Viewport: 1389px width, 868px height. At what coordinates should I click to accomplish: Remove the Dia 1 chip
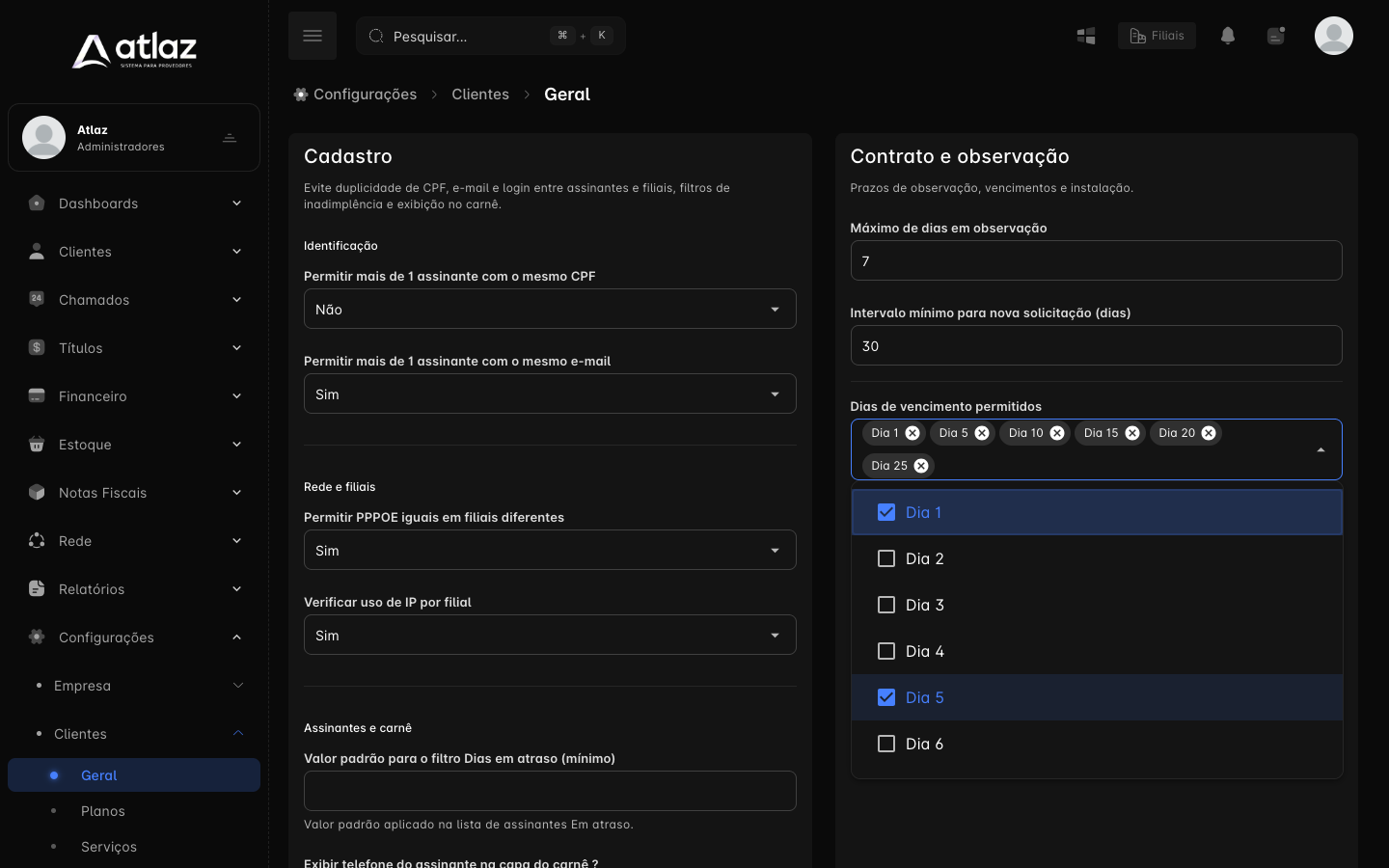(912, 433)
